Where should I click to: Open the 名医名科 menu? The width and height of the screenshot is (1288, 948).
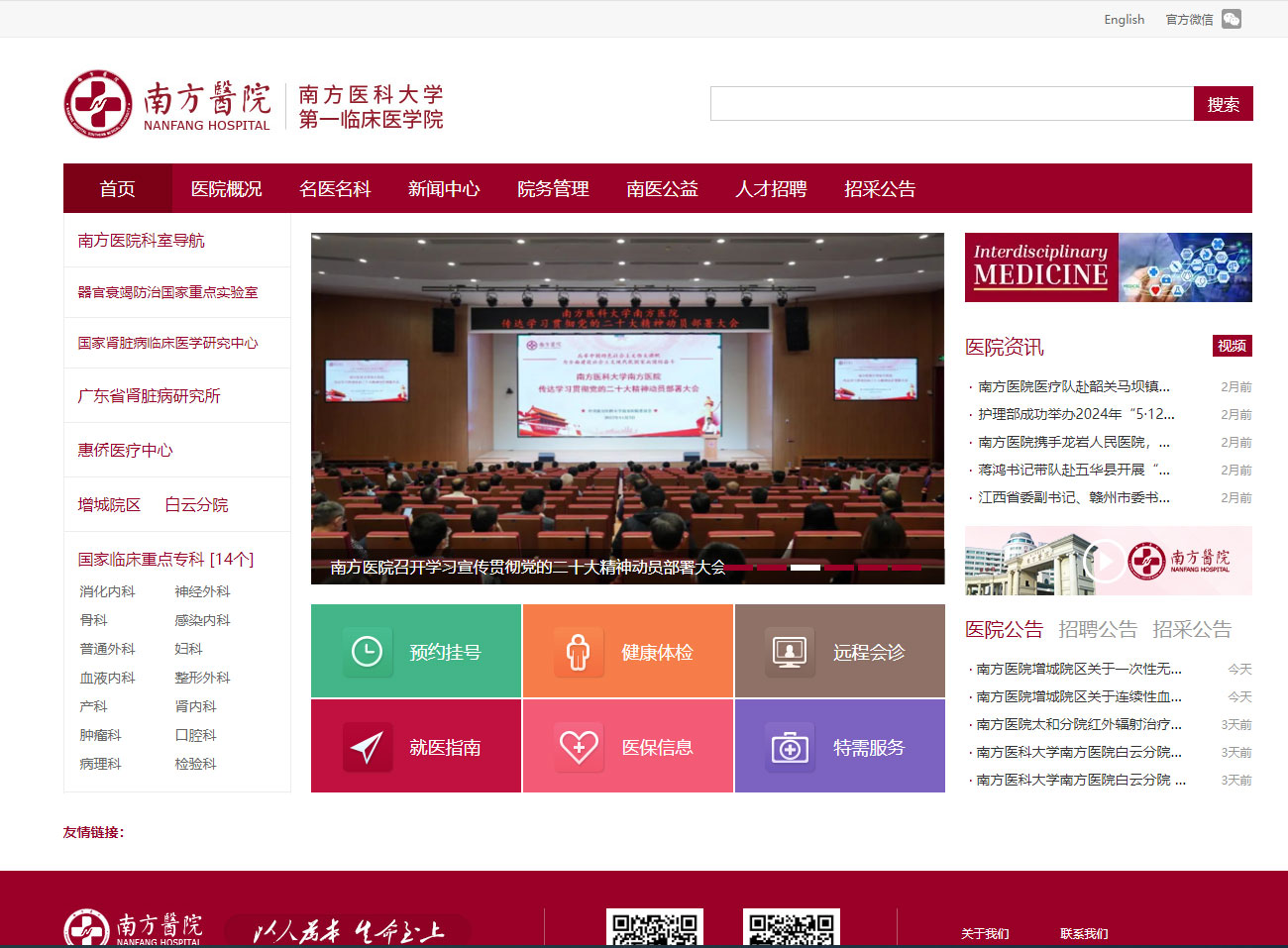pyautogui.click(x=336, y=188)
